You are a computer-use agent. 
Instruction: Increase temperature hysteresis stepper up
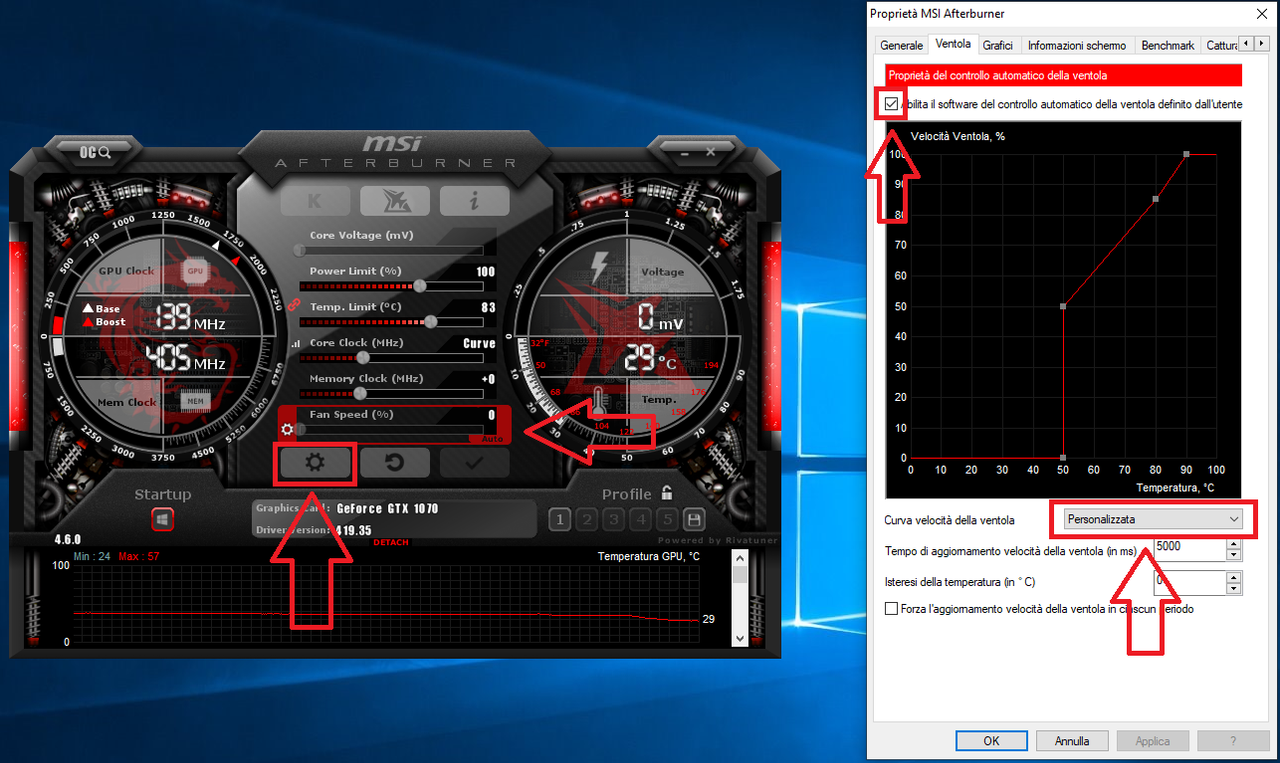coord(1234,576)
